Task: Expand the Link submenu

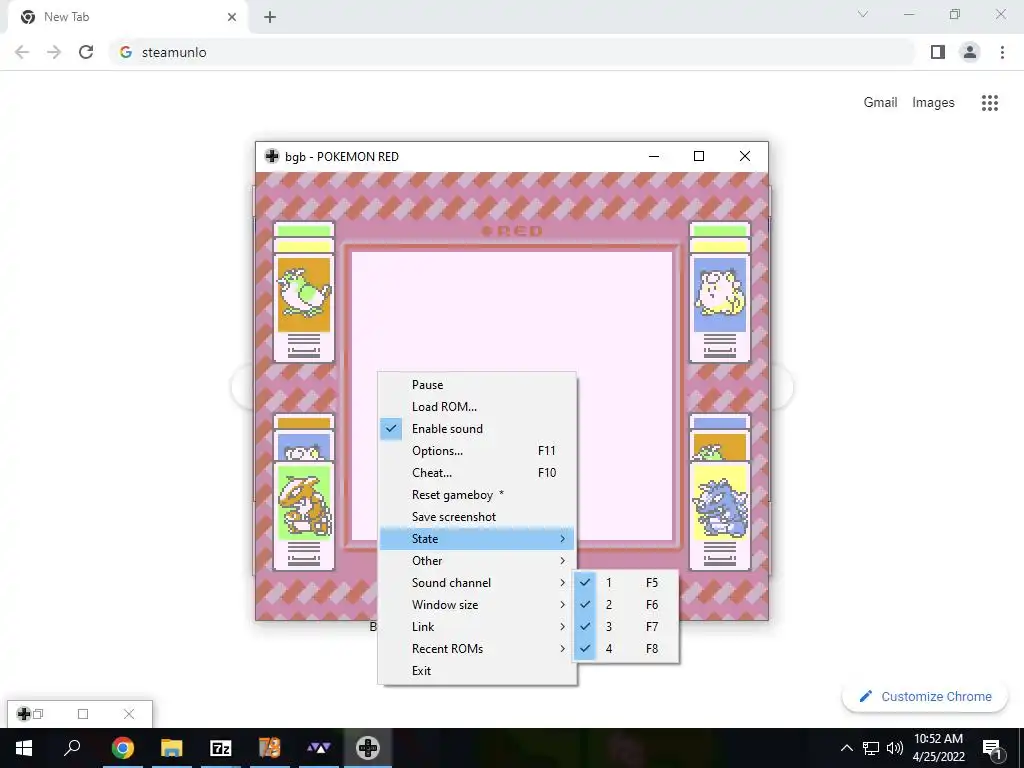Action: coord(477,627)
